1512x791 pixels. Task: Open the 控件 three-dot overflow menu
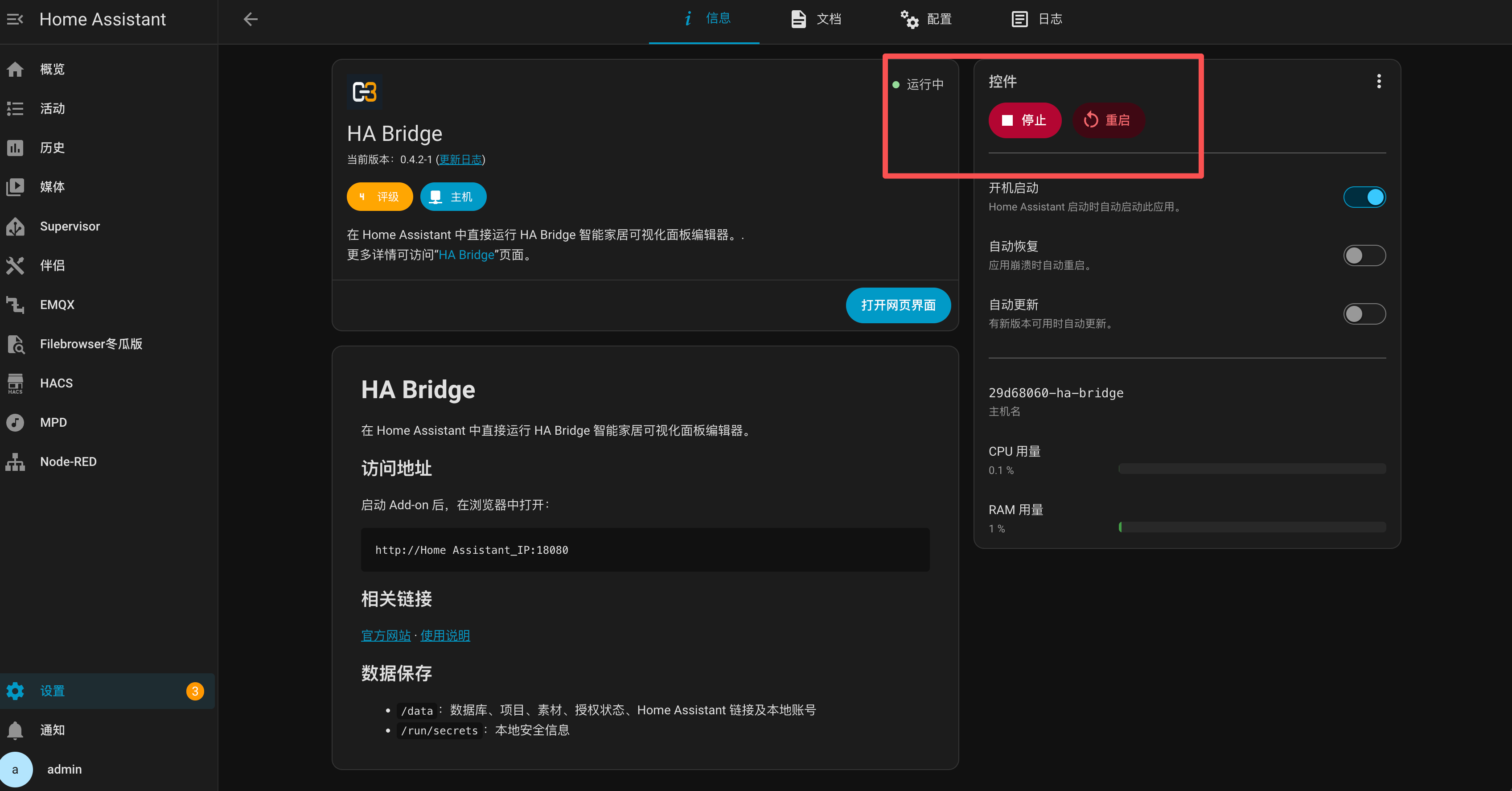[x=1379, y=82]
